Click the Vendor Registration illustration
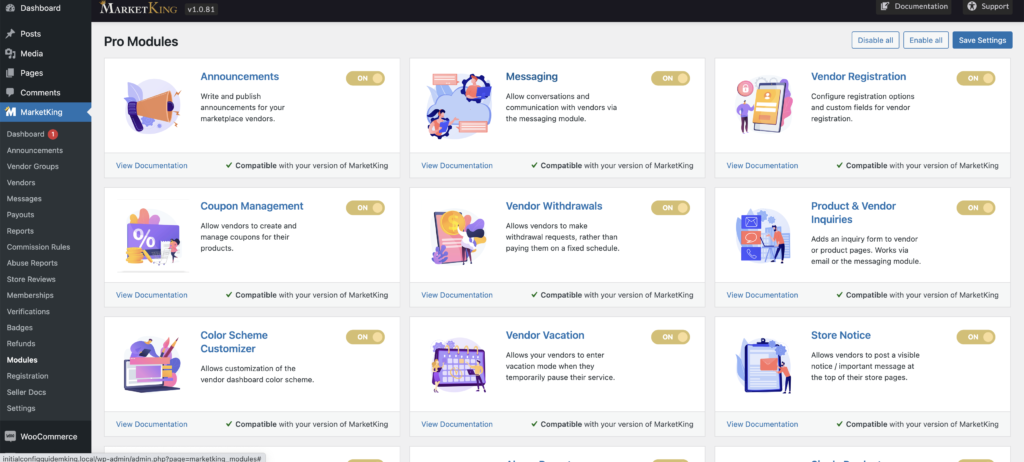 tap(764, 105)
